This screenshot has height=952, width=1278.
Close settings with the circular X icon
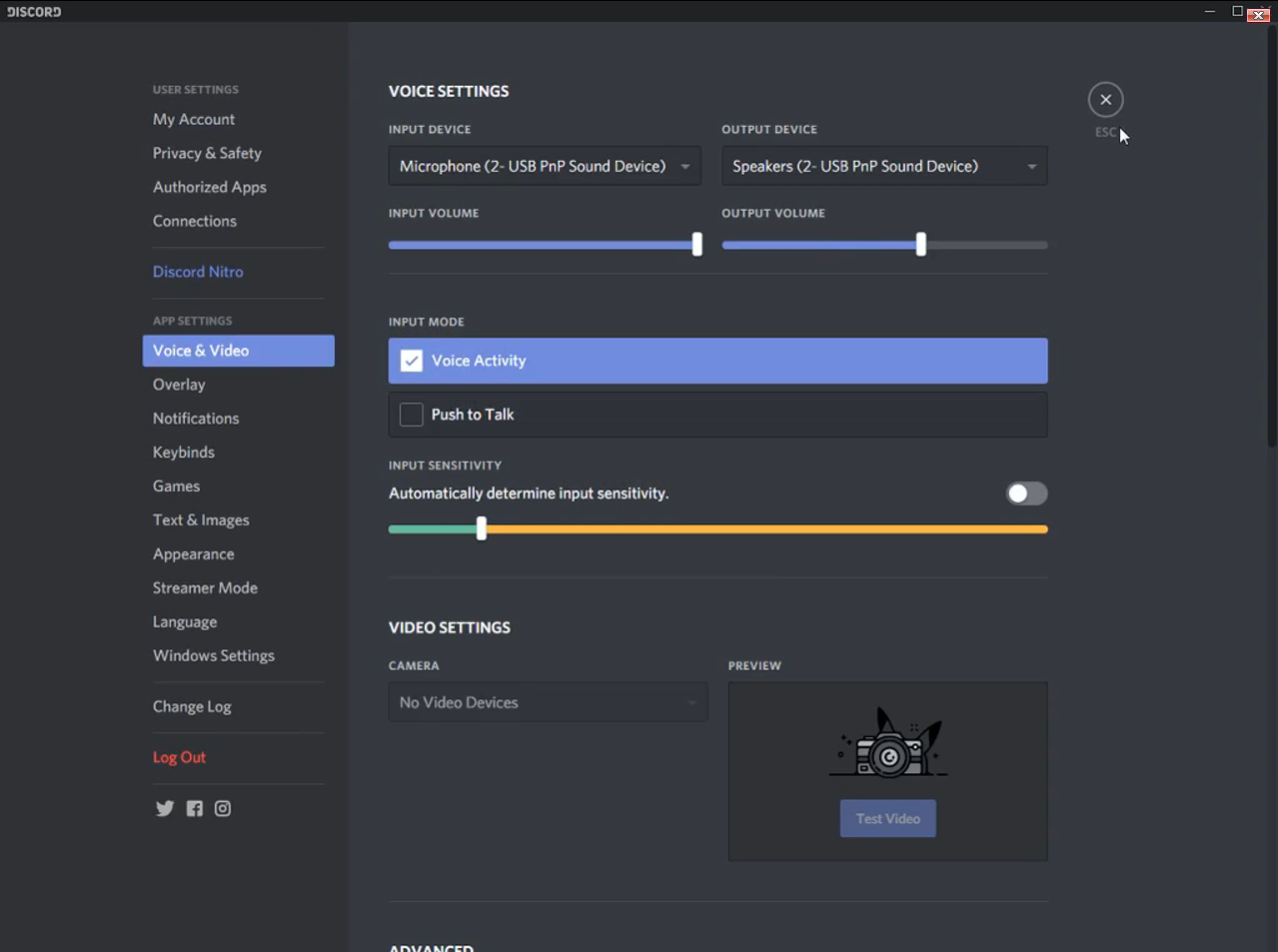(1105, 100)
